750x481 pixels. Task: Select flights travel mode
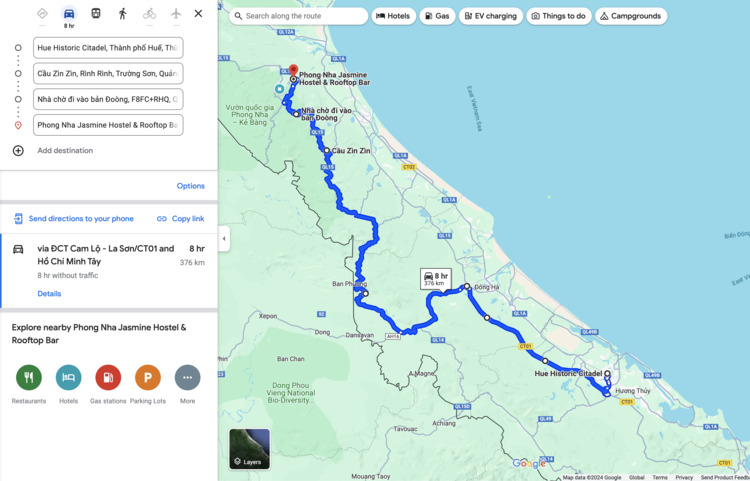(176, 13)
